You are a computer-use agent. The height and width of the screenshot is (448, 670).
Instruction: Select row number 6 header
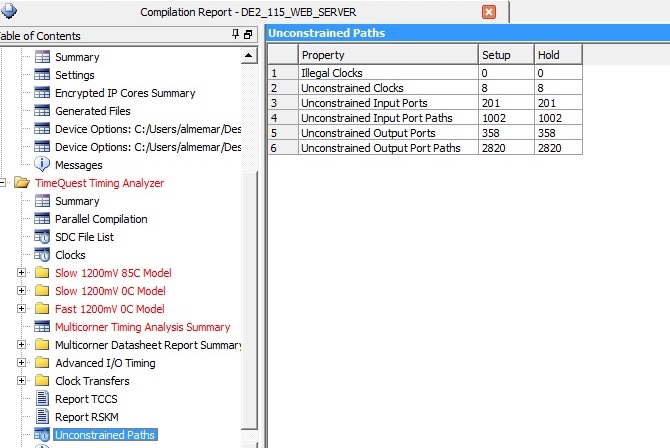pos(283,148)
